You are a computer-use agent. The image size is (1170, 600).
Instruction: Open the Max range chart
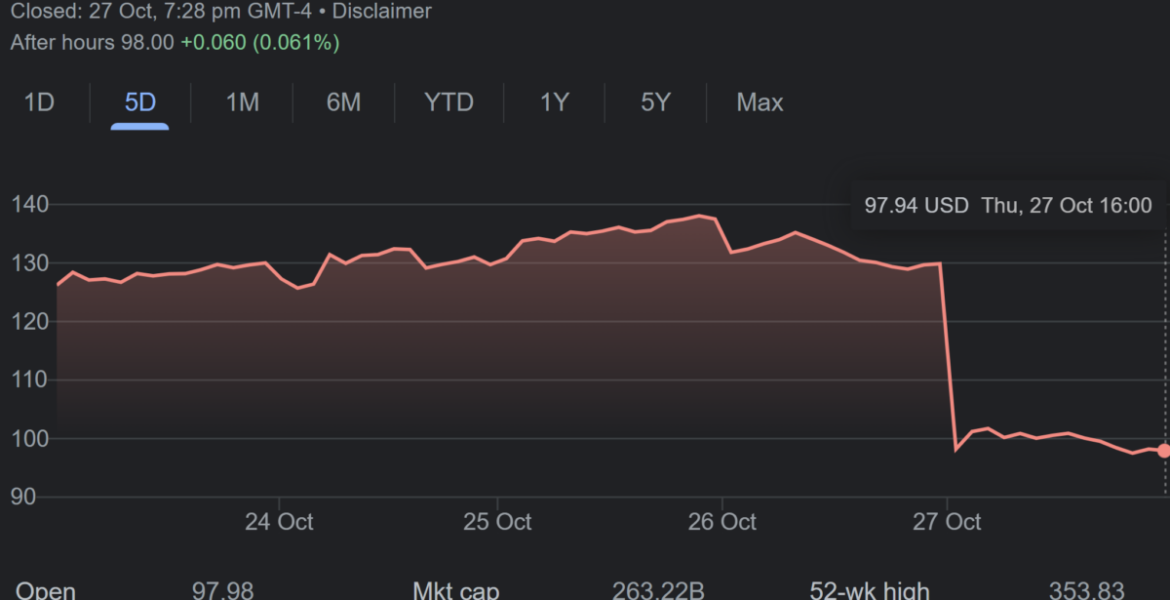coord(759,102)
